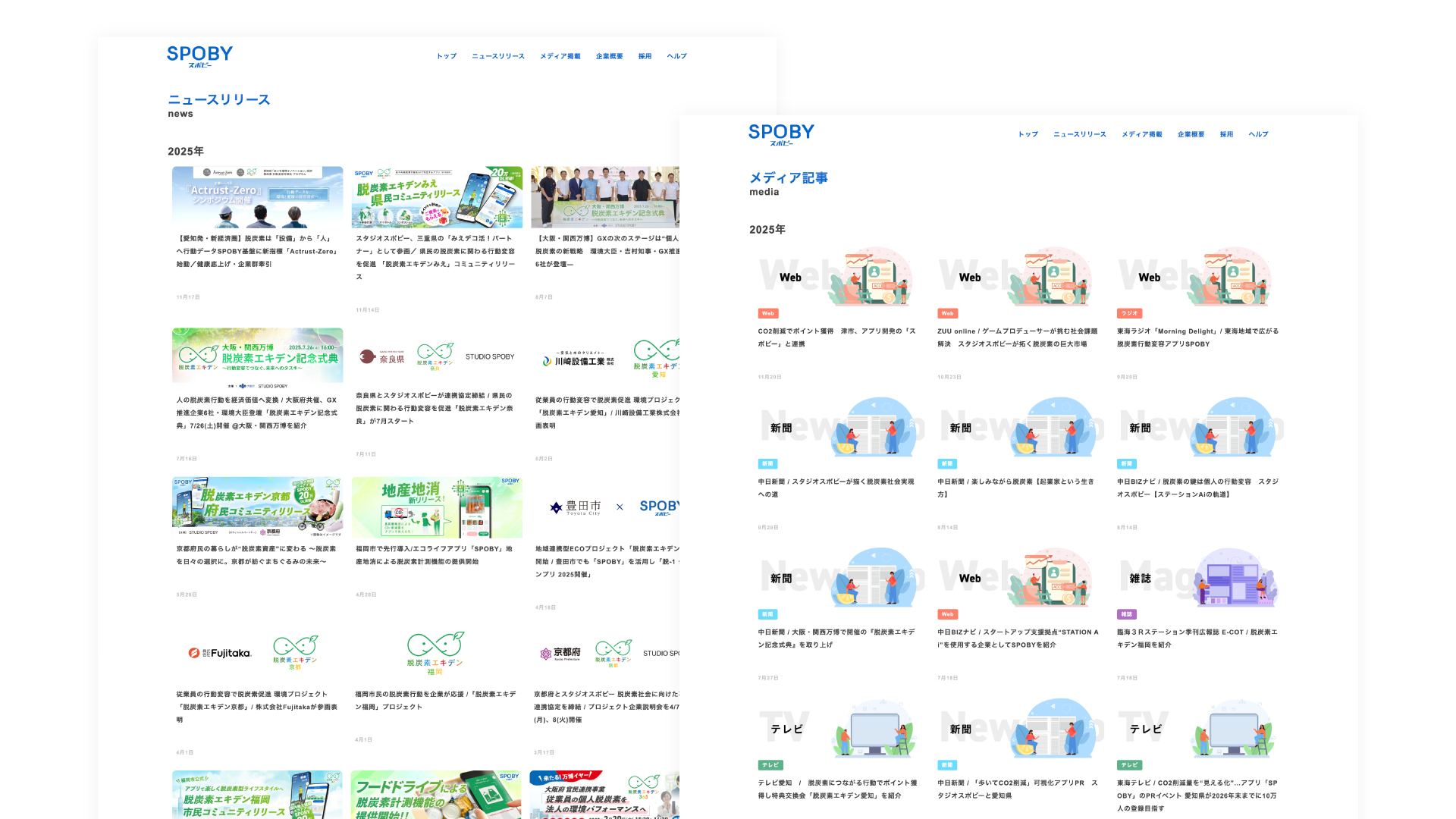Select メディア掲載 in the news release page navigation
The width and height of the screenshot is (1456, 819).
click(x=560, y=56)
